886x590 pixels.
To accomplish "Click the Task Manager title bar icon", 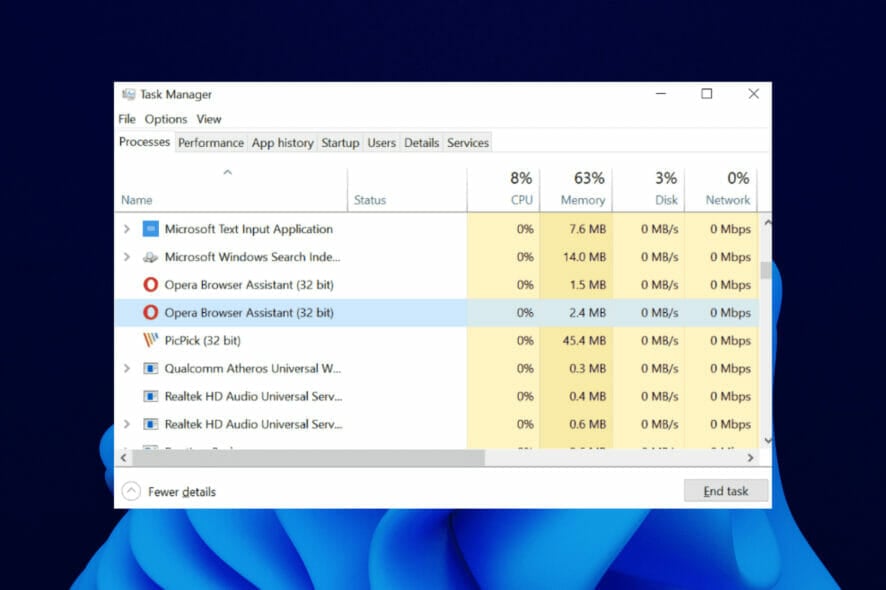I will [x=129, y=94].
